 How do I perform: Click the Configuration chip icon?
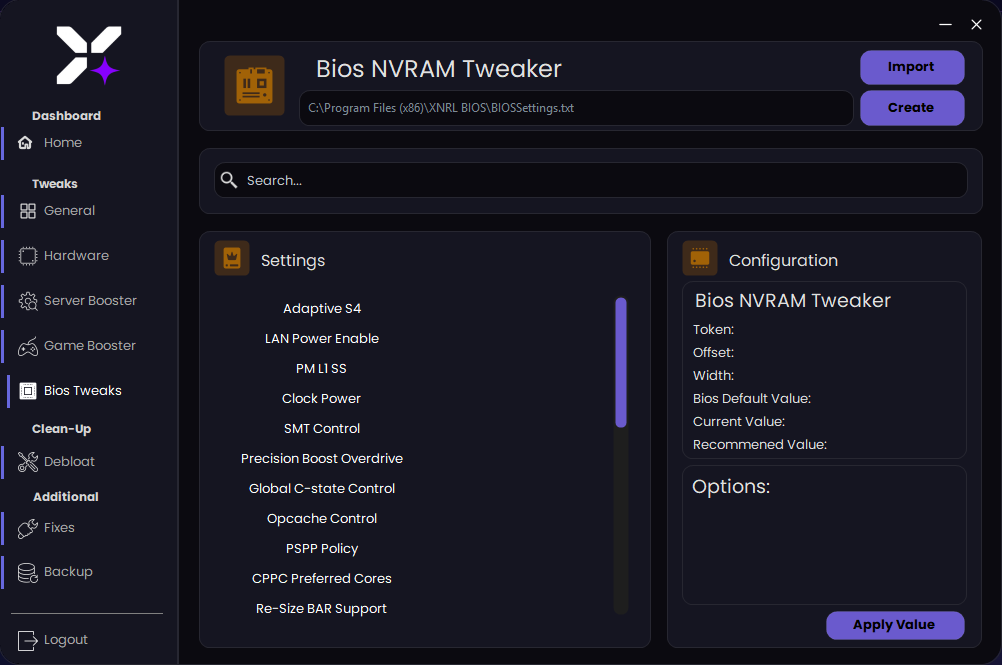tap(700, 258)
